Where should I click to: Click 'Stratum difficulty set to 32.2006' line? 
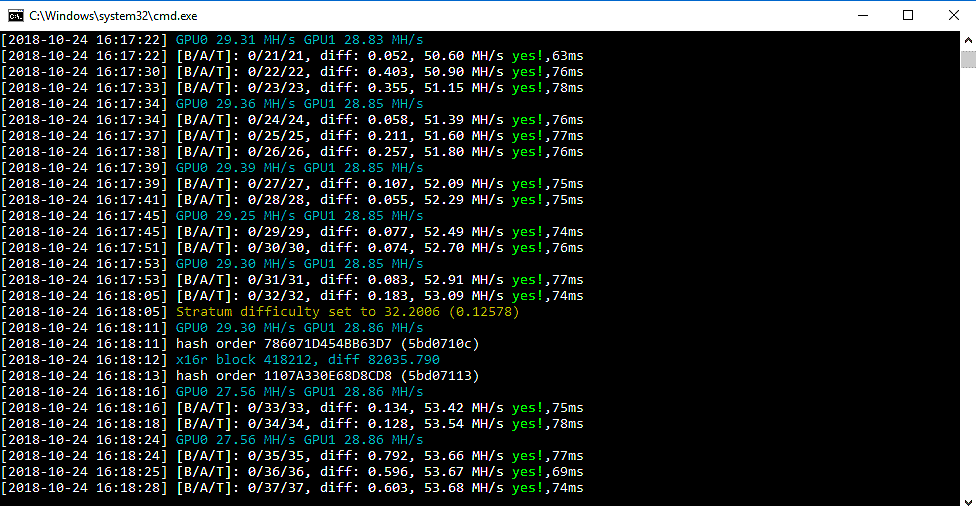click(x=260, y=312)
